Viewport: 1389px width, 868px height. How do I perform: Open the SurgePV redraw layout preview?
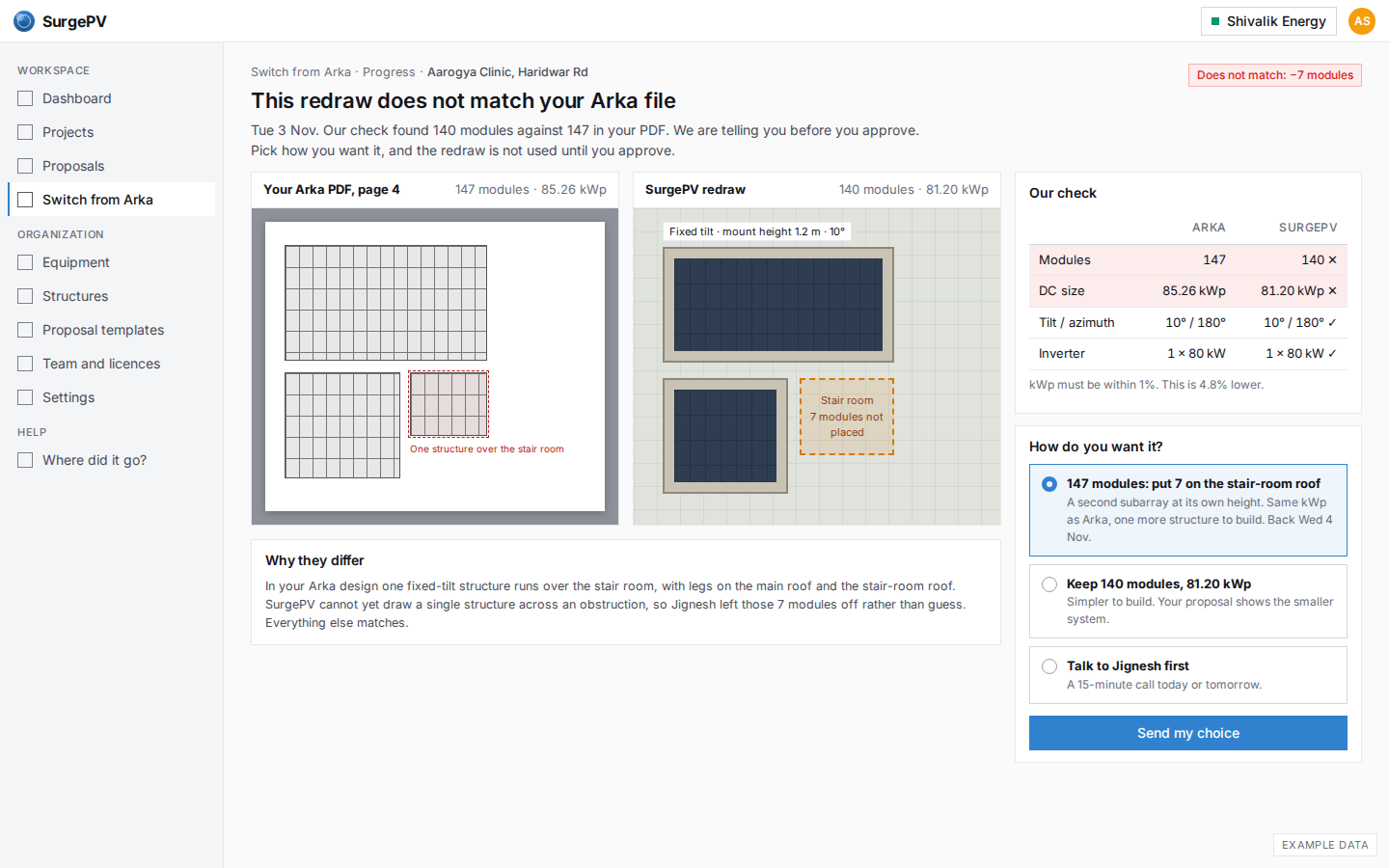pyautogui.click(x=817, y=366)
